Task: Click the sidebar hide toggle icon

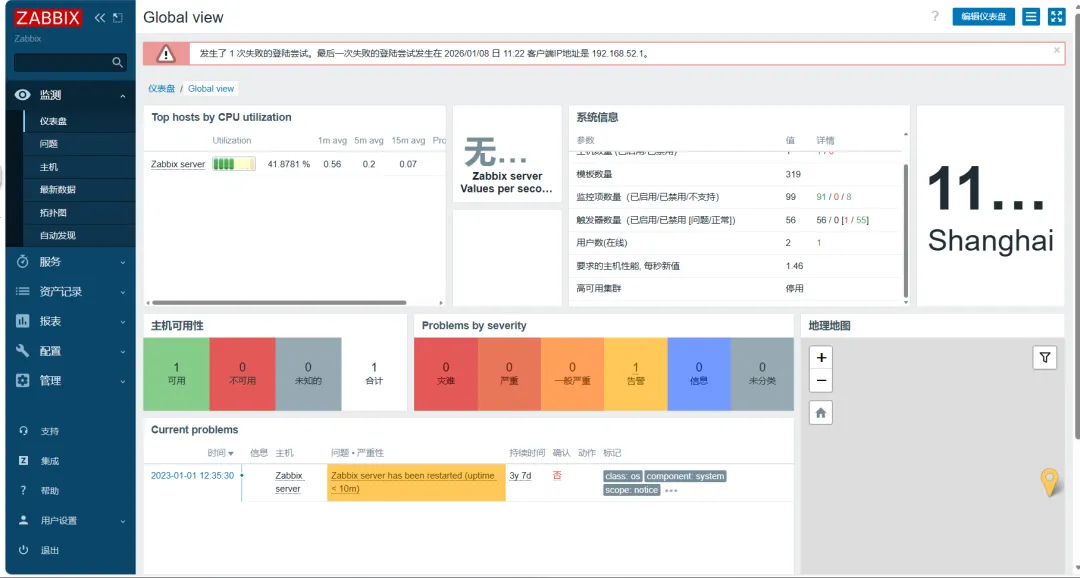Action: (118, 18)
